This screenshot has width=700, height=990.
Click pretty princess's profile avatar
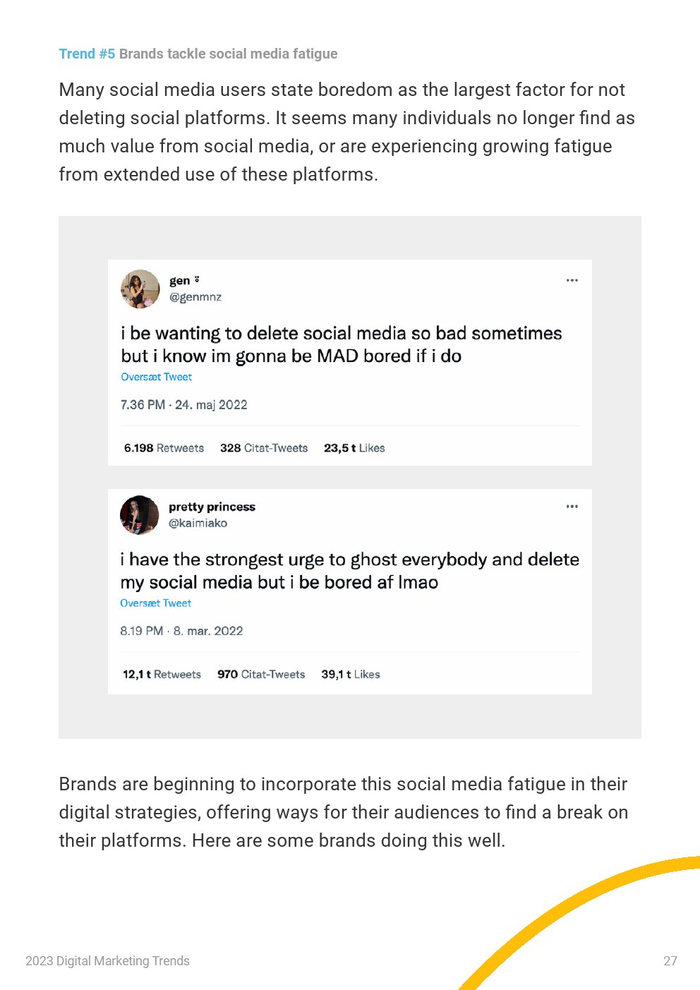pos(140,515)
